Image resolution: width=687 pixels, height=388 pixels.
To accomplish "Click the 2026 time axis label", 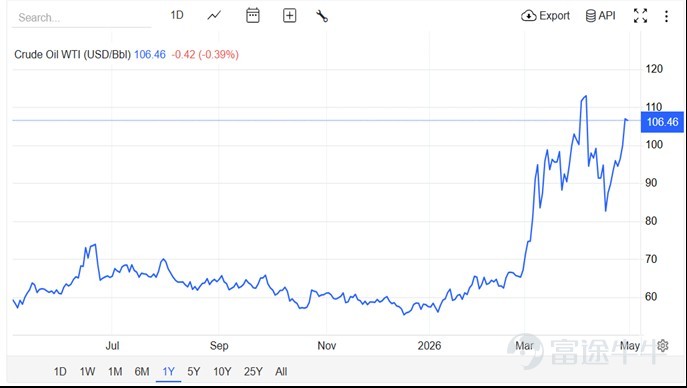I will [x=429, y=346].
